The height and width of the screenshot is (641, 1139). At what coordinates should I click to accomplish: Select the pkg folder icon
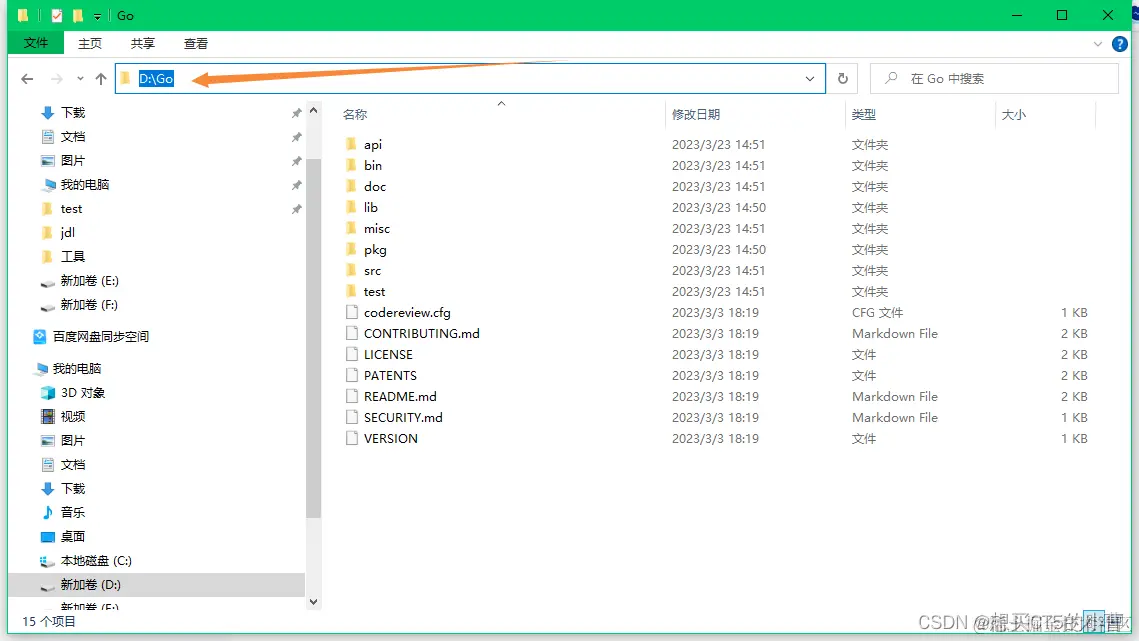pos(352,249)
